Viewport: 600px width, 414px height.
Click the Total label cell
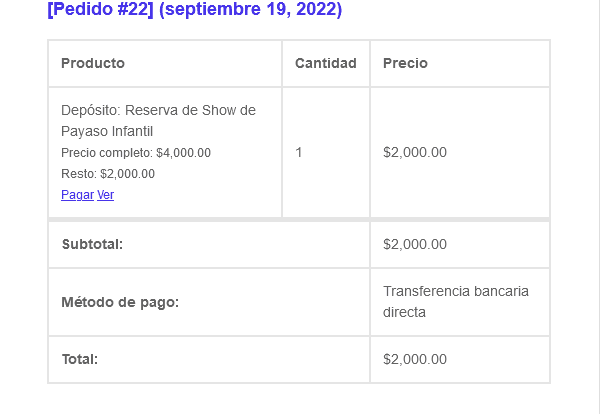tap(80, 359)
